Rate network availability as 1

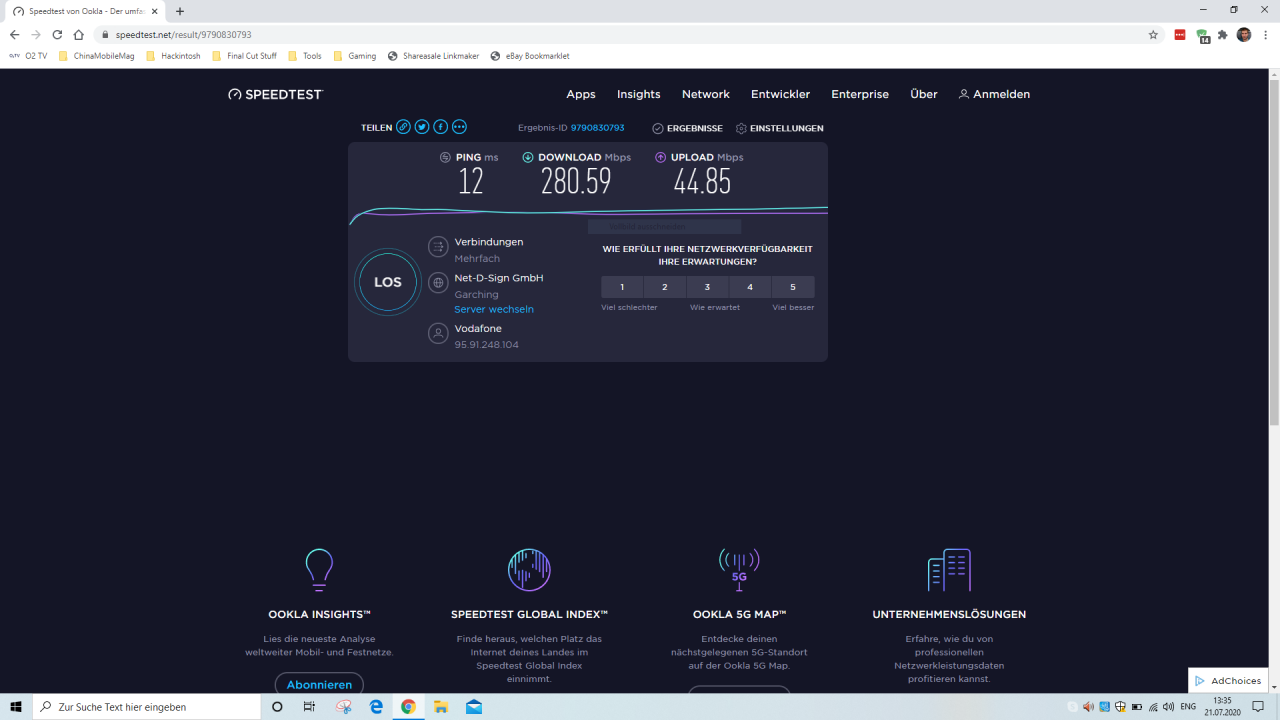pyautogui.click(x=622, y=287)
